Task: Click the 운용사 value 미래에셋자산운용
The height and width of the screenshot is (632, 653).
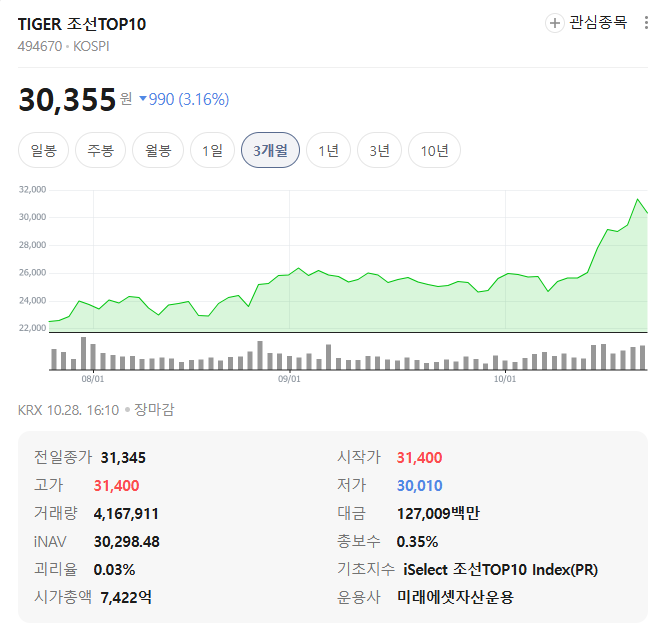Action: (455, 597)
